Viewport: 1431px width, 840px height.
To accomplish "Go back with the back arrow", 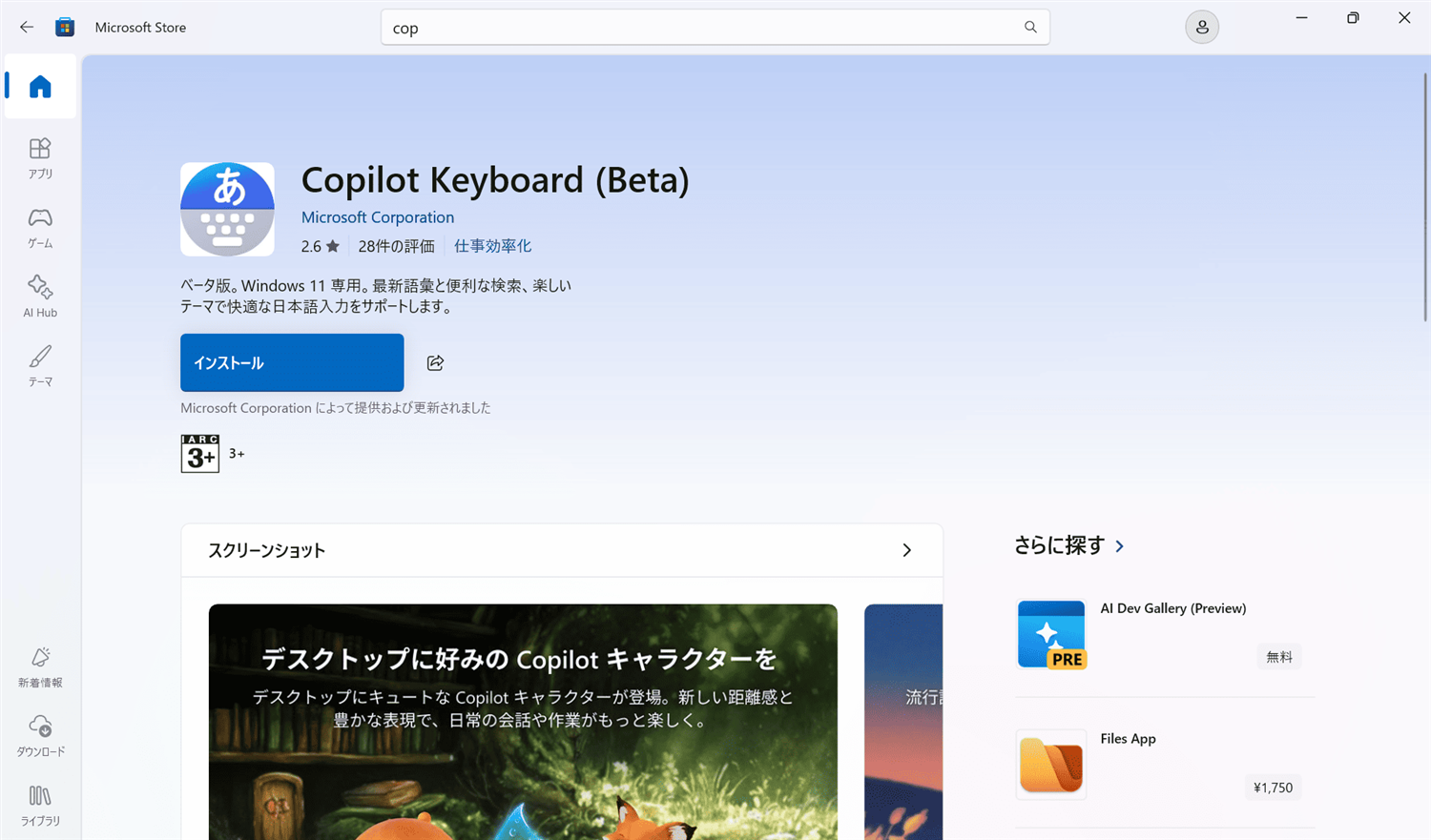I will point(27,27).
